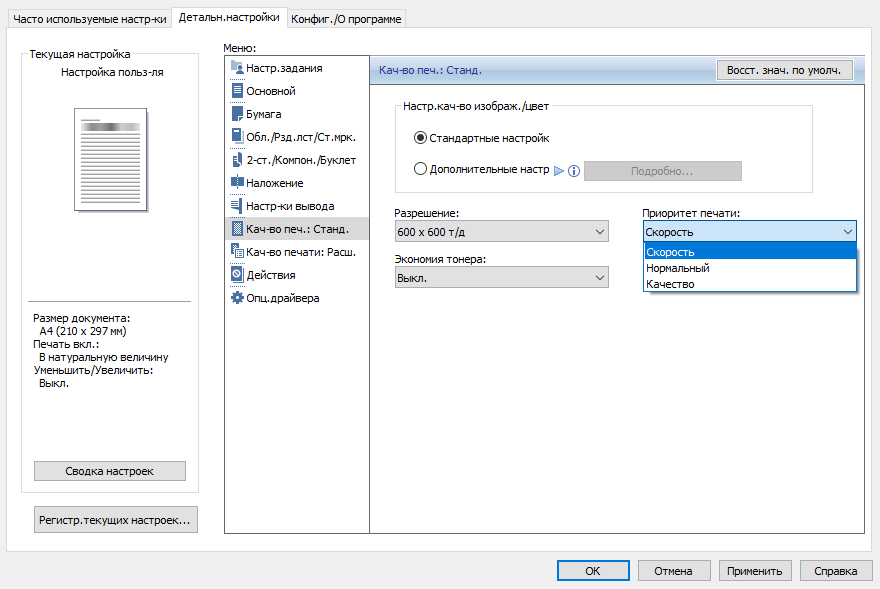Click the Настр.задания menu icon
Screen dimensions: 880x589
click(237, 68)
